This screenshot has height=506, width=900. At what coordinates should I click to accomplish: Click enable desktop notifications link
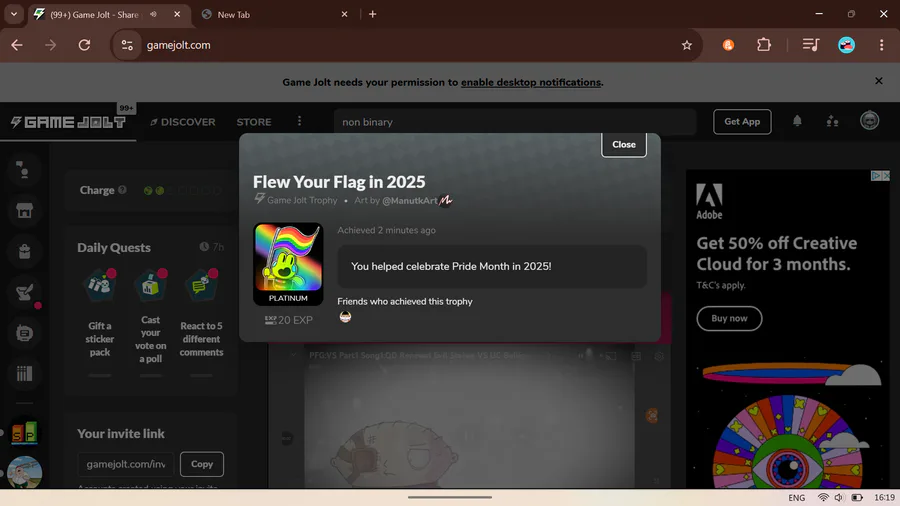pyautogui.click(x=530, y=82)
